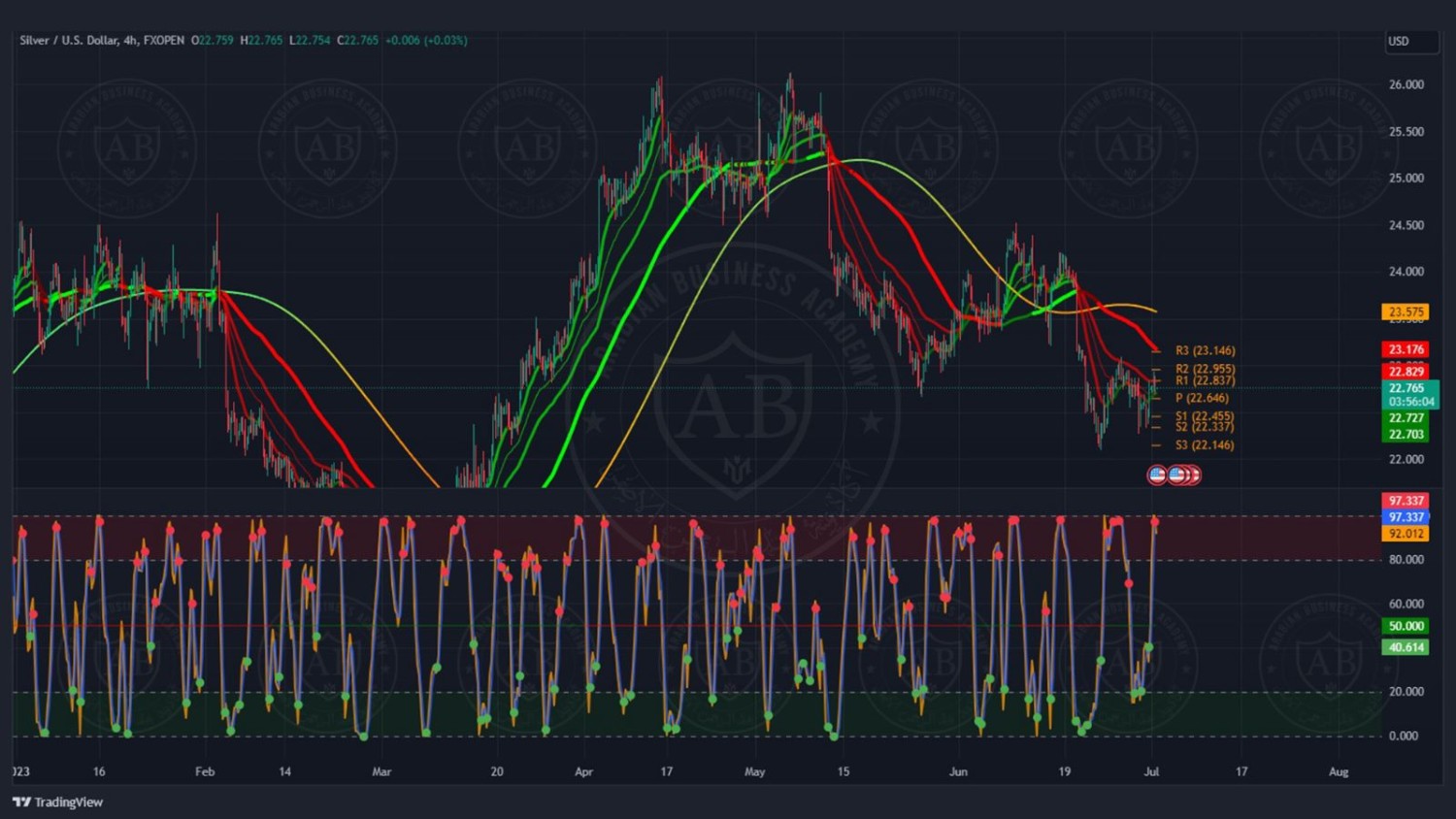Click the May label on the time axis
This screenshot has width=1456, height=819.
tap(754, 772)
